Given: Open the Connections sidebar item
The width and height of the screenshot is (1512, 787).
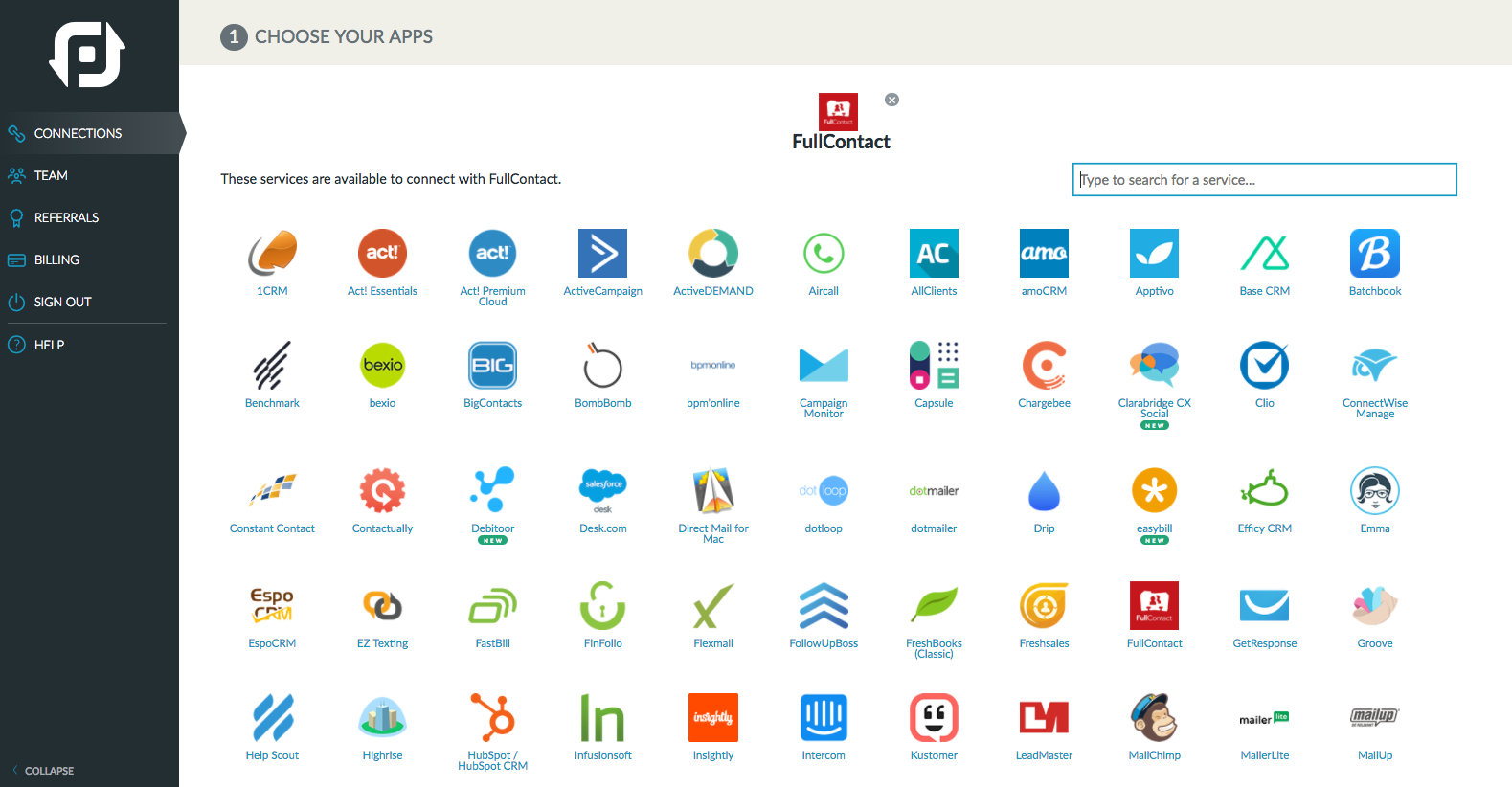Looking at the screenshot, I should click(x=90, y=133).
